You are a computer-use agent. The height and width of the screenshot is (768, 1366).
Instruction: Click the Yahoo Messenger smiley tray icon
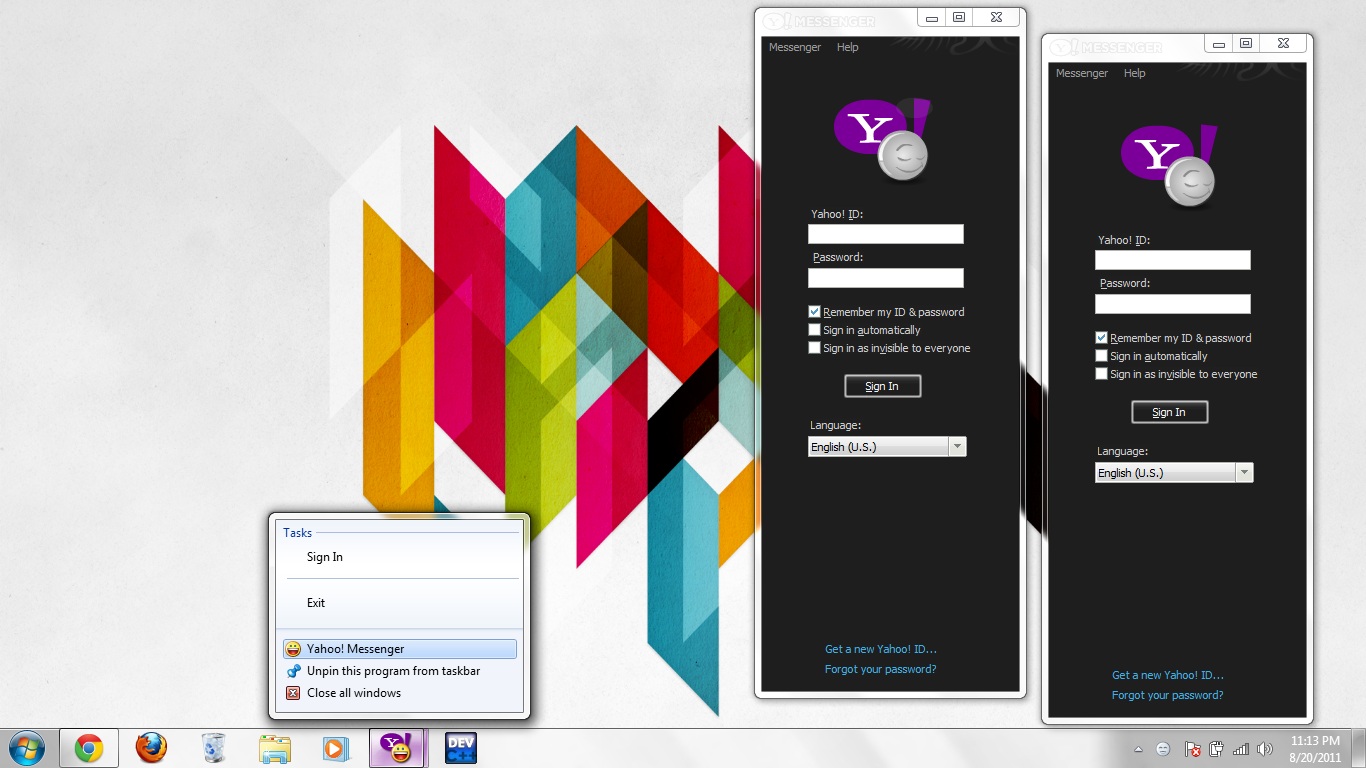click(1163, 749)
